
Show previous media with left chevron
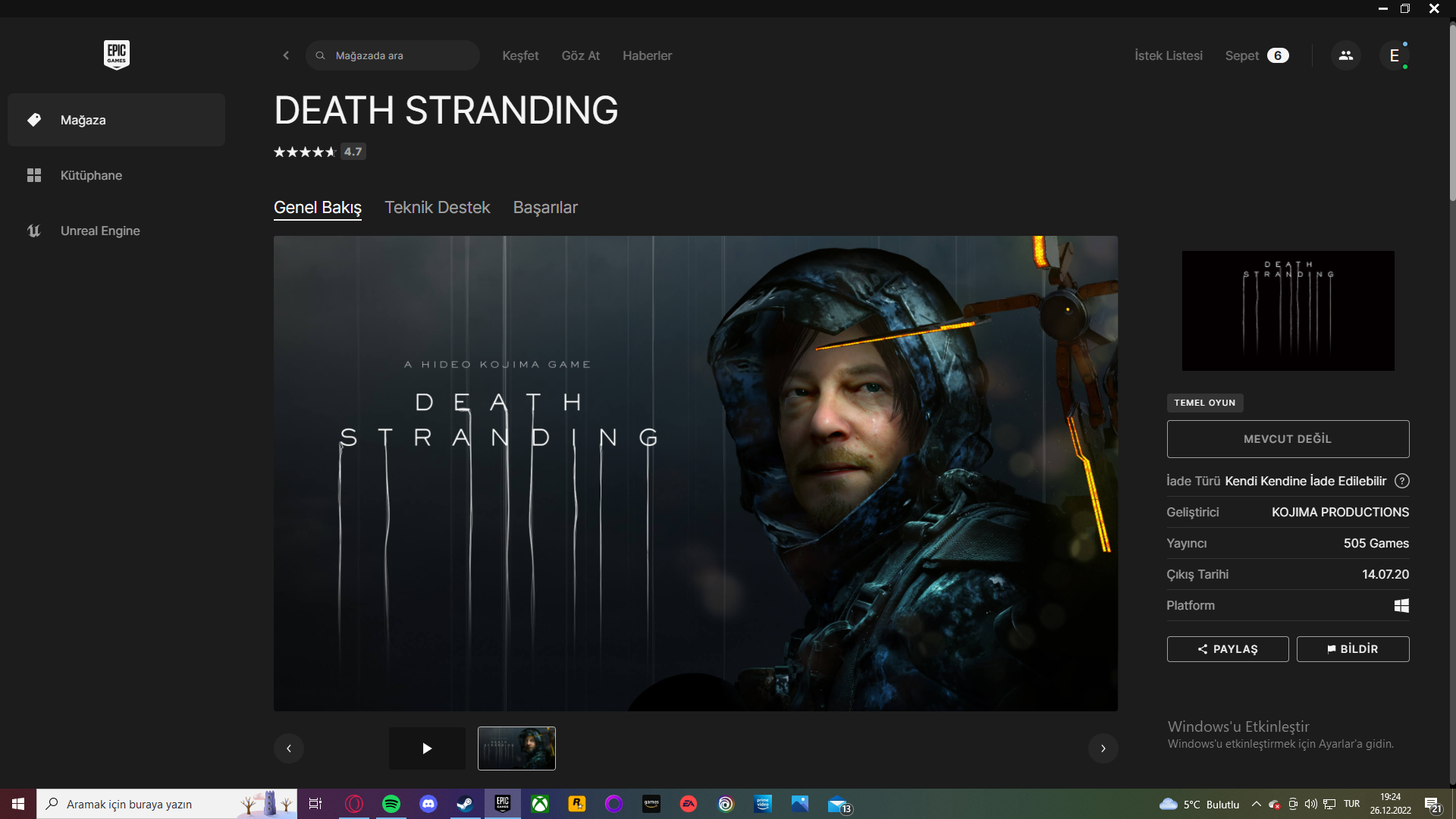pyautogui.click(x=289, y=748)
